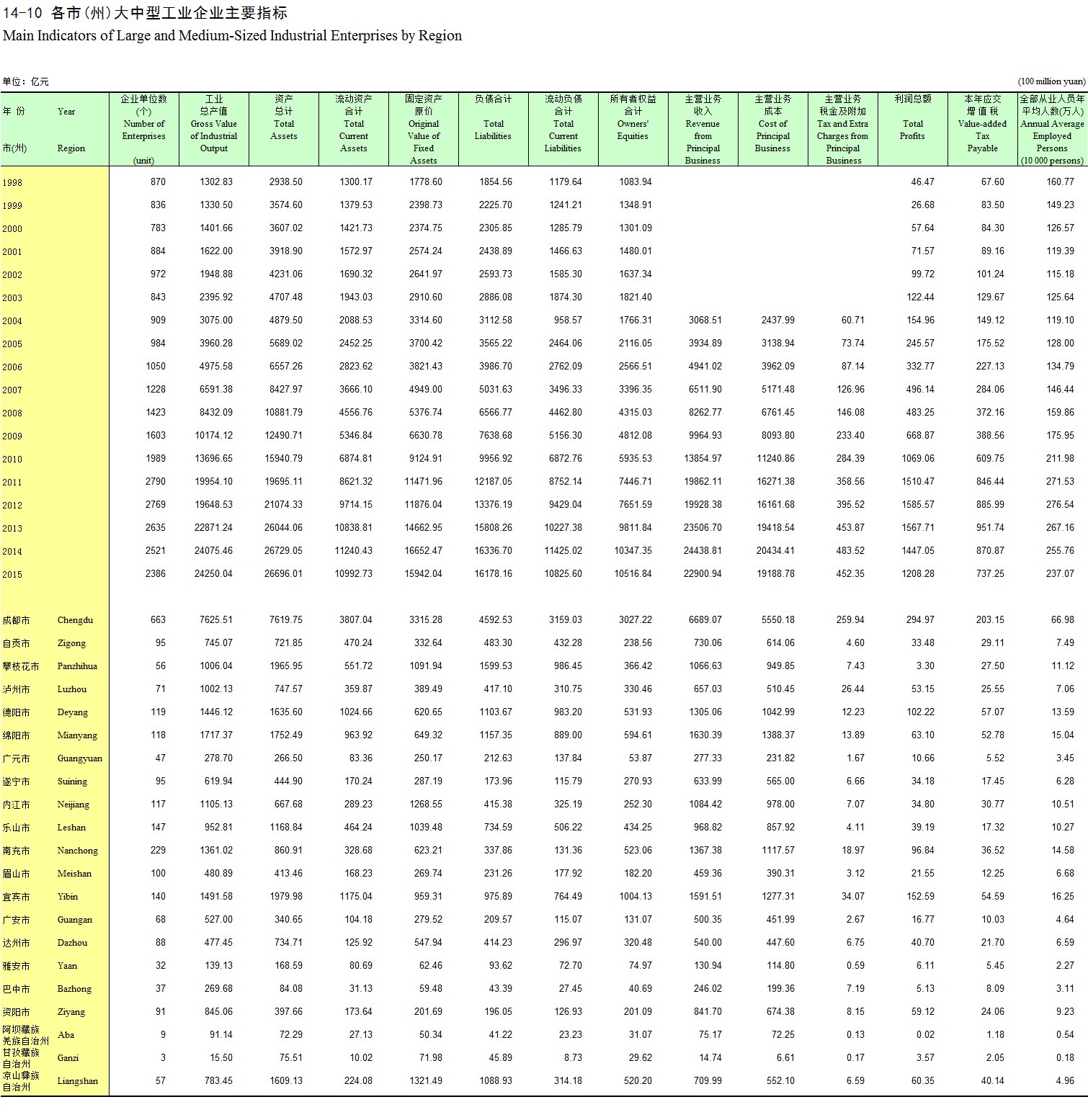
Task: Select the English title 'Main Indicators of Large and Medium-Sized Industrial Enterprises by Region'
Action: tap(232, 36)
